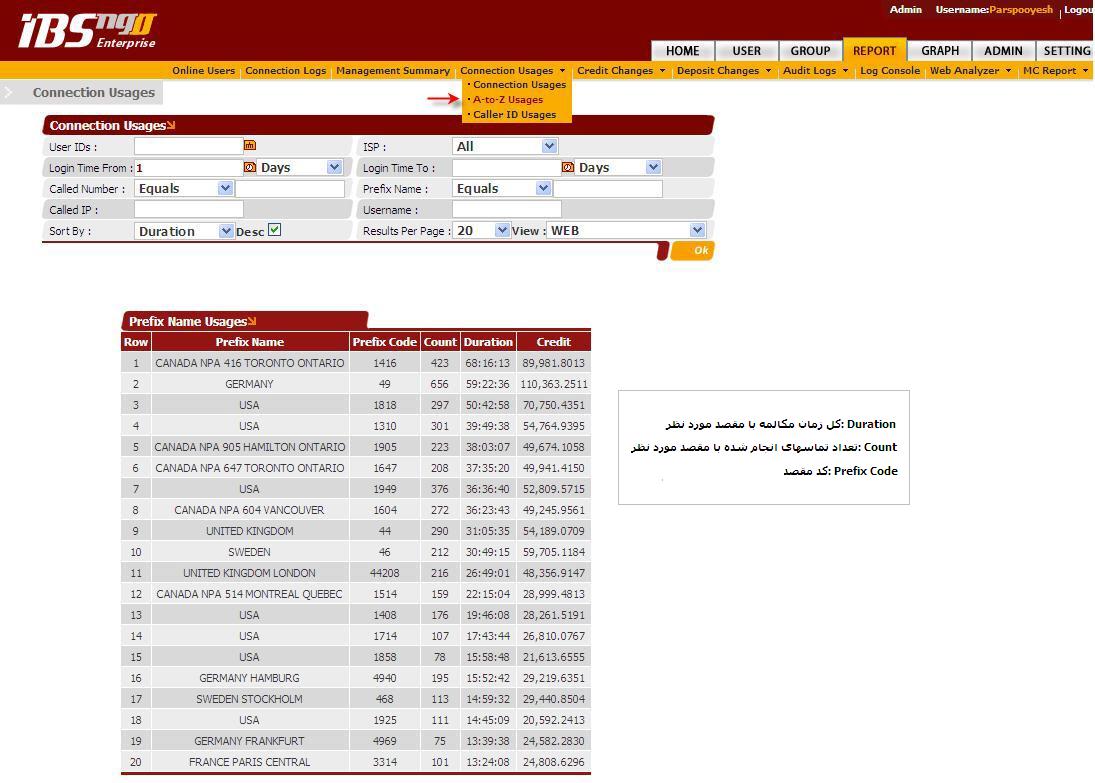
Task: Select A-to-Z Usages menu entry
Action: click(x=508, y=100)
